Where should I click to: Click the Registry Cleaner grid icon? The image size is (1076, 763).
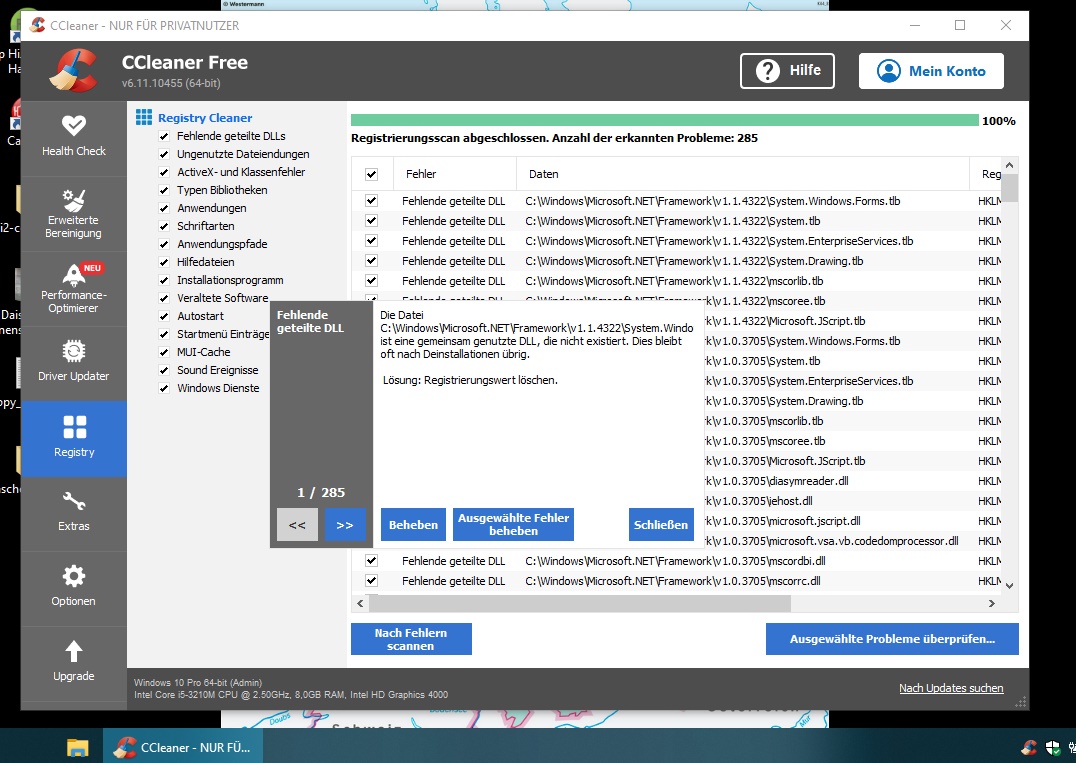pos(143,117)
